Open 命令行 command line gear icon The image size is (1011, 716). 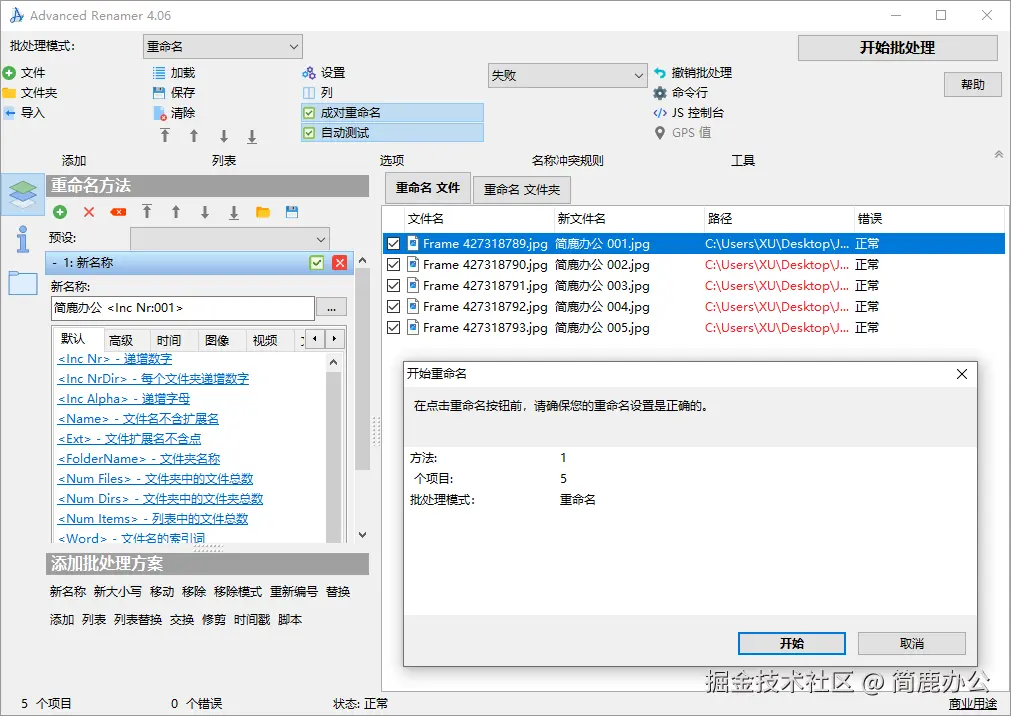660,93
